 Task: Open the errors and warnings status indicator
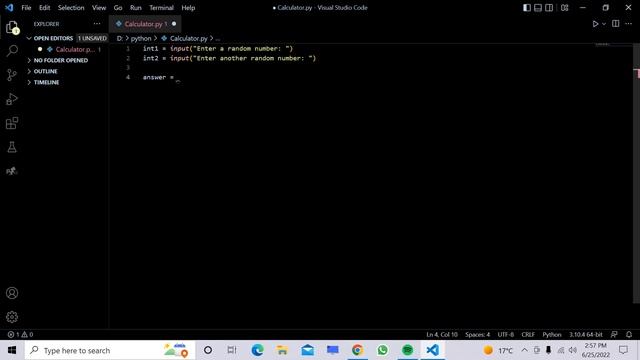point(20,334)
